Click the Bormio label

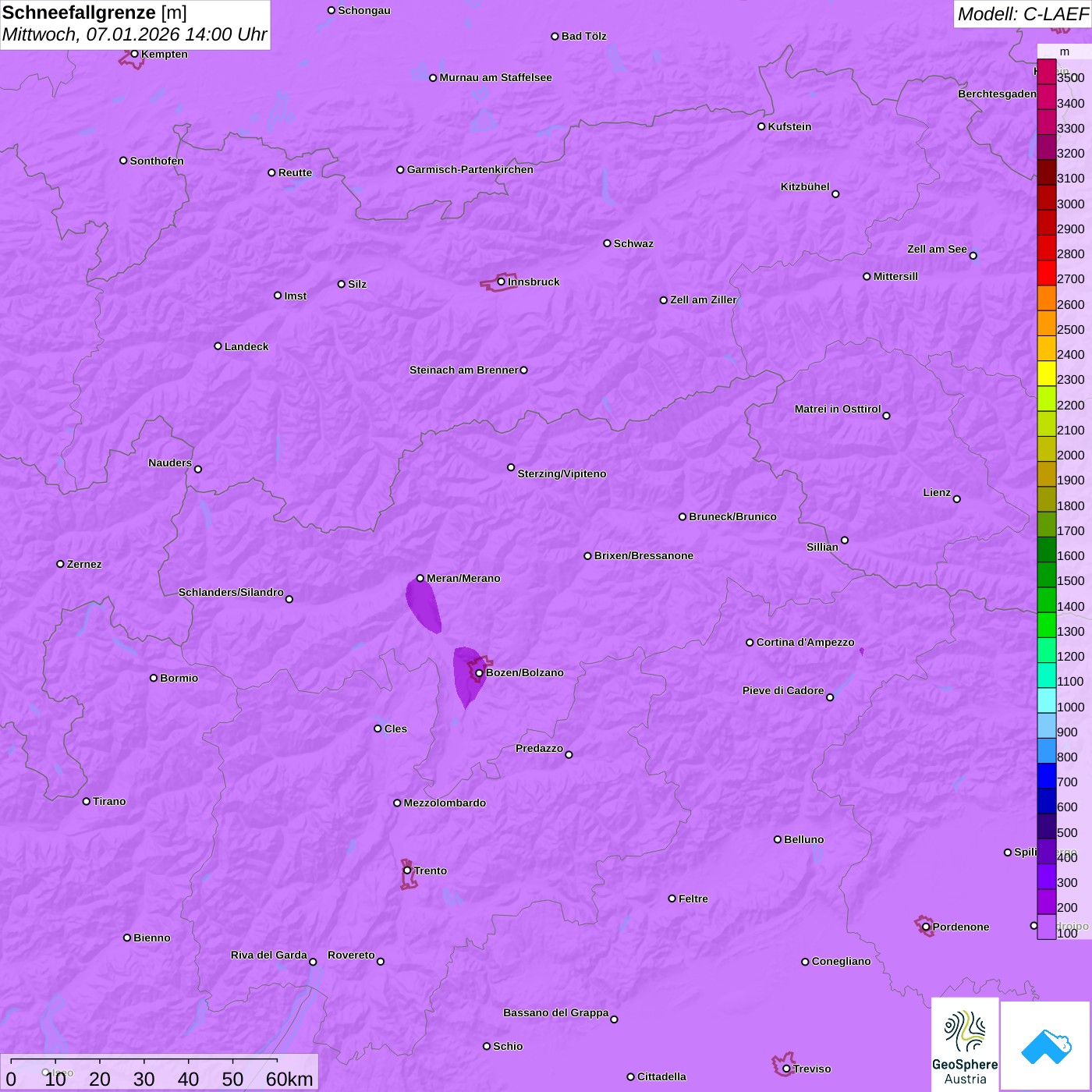coord(179,678)
